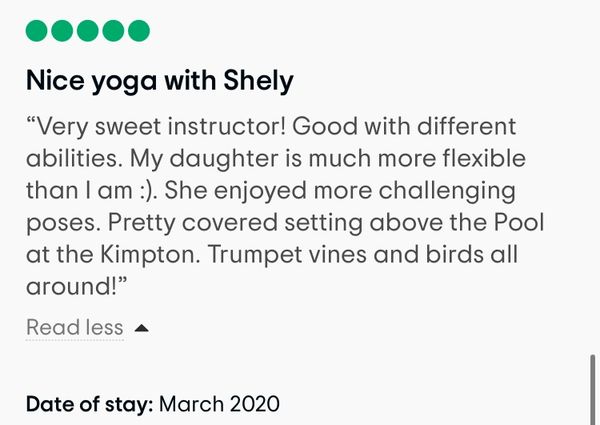This screenshot has width=600, height=425.
Task: Click the fourth green rating bubble
Action: pos(113,31)
